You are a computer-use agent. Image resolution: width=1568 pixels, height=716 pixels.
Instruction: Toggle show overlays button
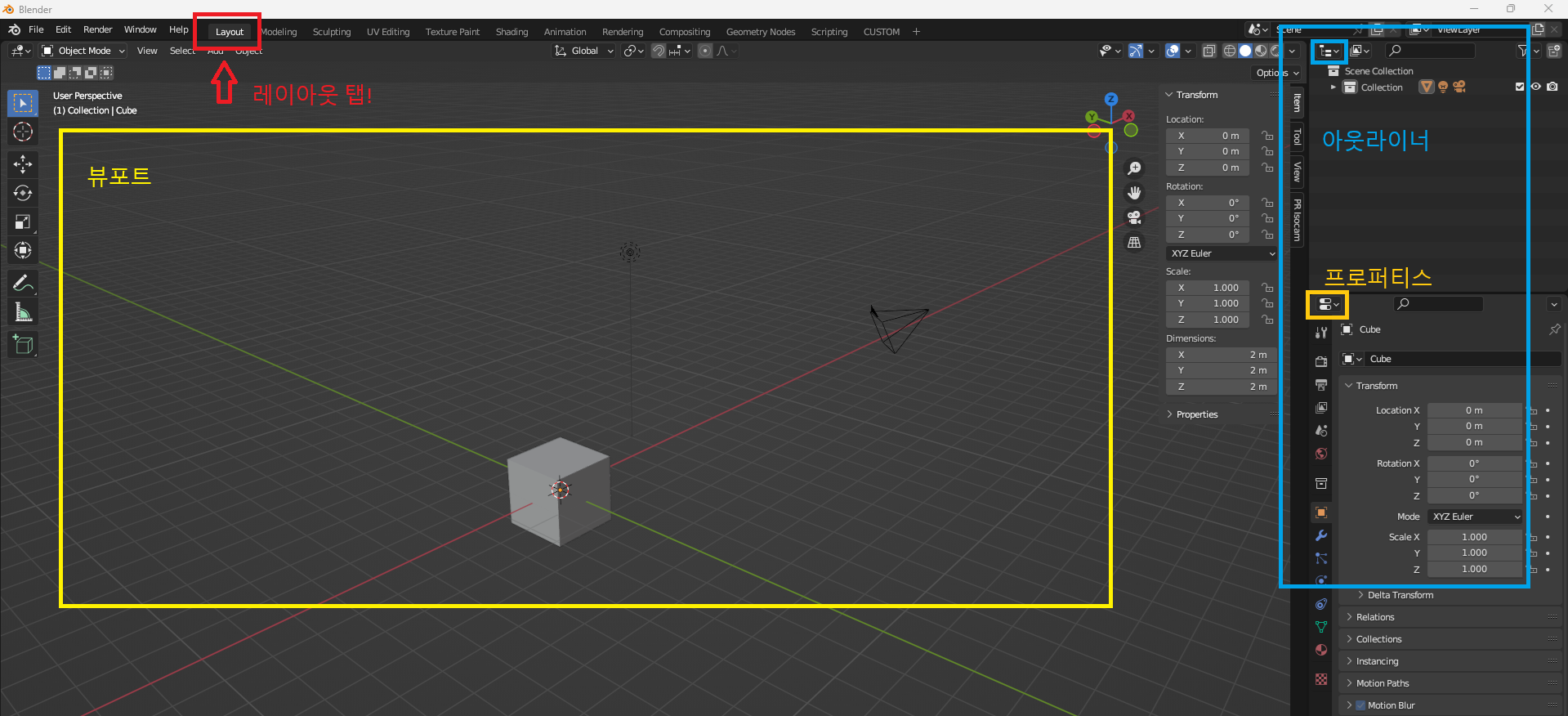1173,51
